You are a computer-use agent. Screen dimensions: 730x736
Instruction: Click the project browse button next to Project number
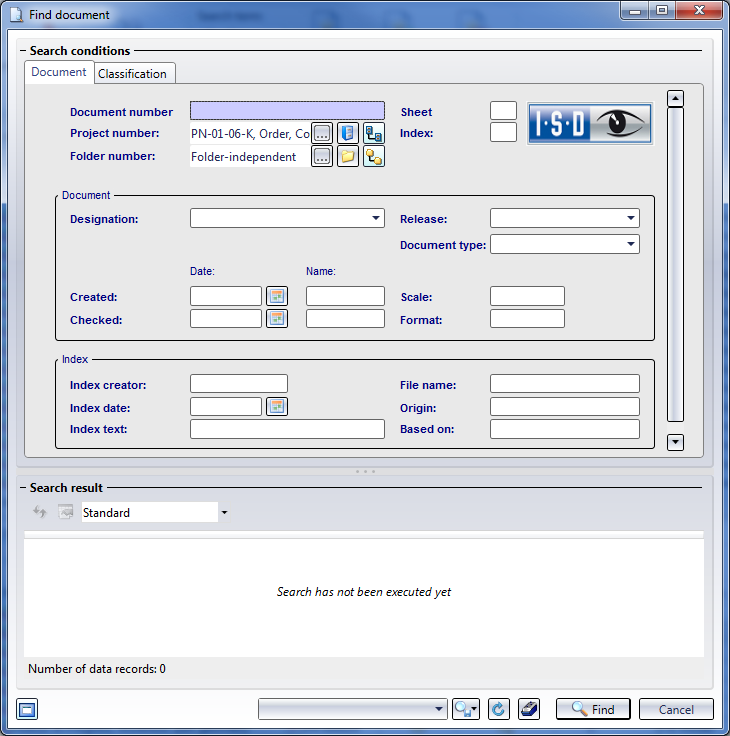coord(322,133)
